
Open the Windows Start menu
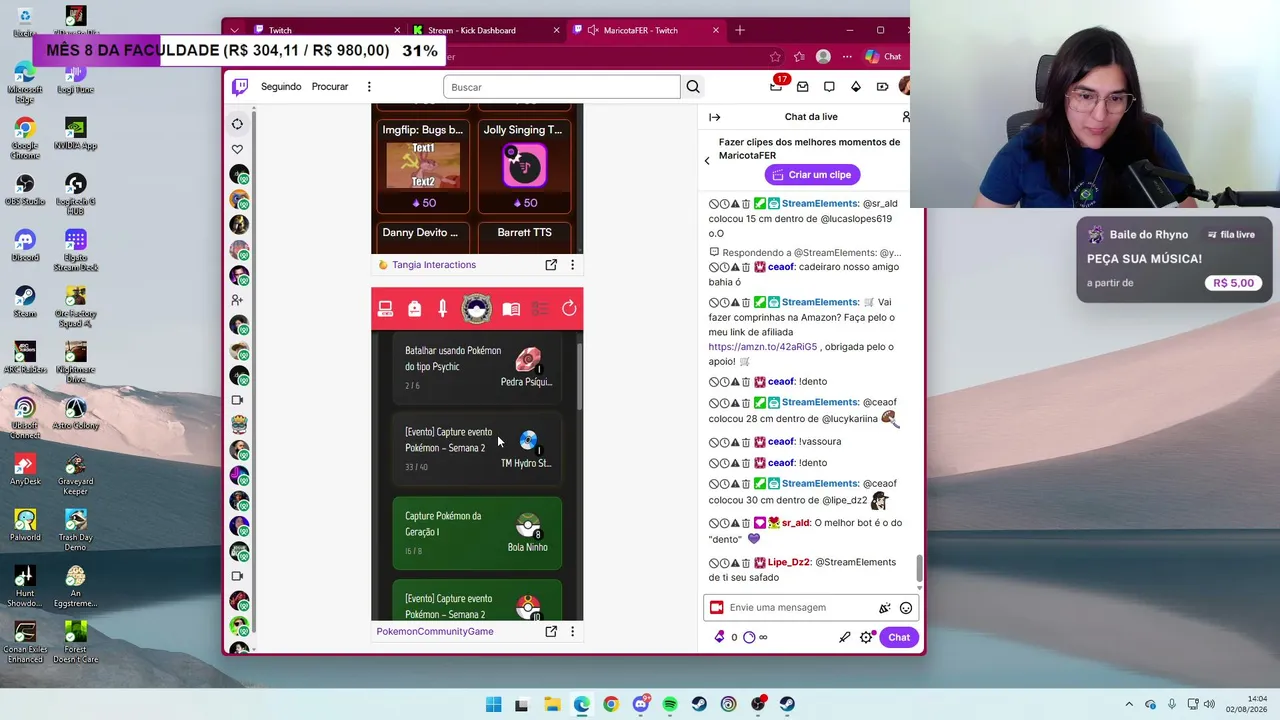coord(493,705)
